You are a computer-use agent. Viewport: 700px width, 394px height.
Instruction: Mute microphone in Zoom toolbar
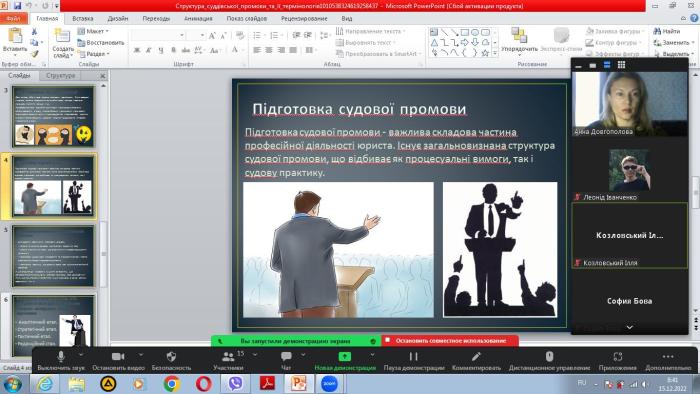(61, 361)
